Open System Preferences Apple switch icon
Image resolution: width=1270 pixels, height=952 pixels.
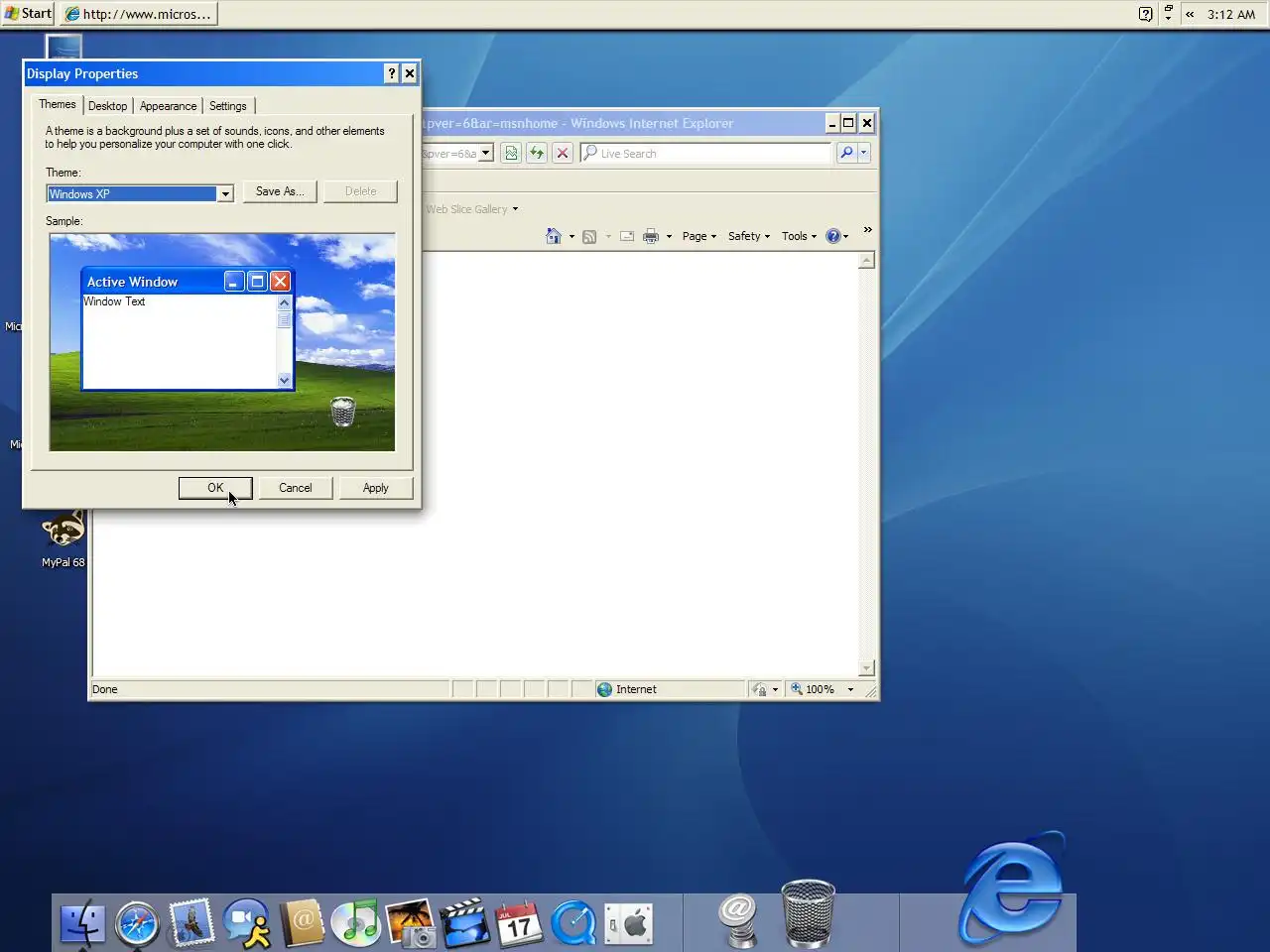coord(628,924)
